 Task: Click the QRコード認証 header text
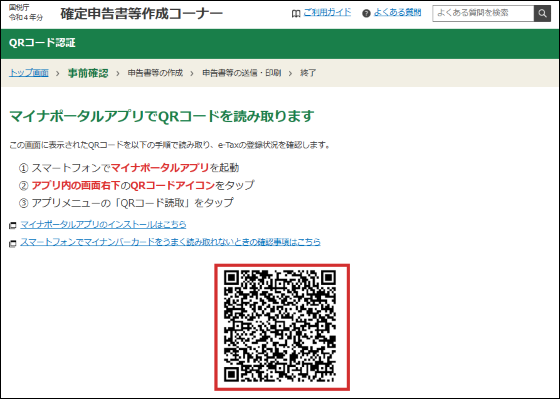[x=42, y=43]
